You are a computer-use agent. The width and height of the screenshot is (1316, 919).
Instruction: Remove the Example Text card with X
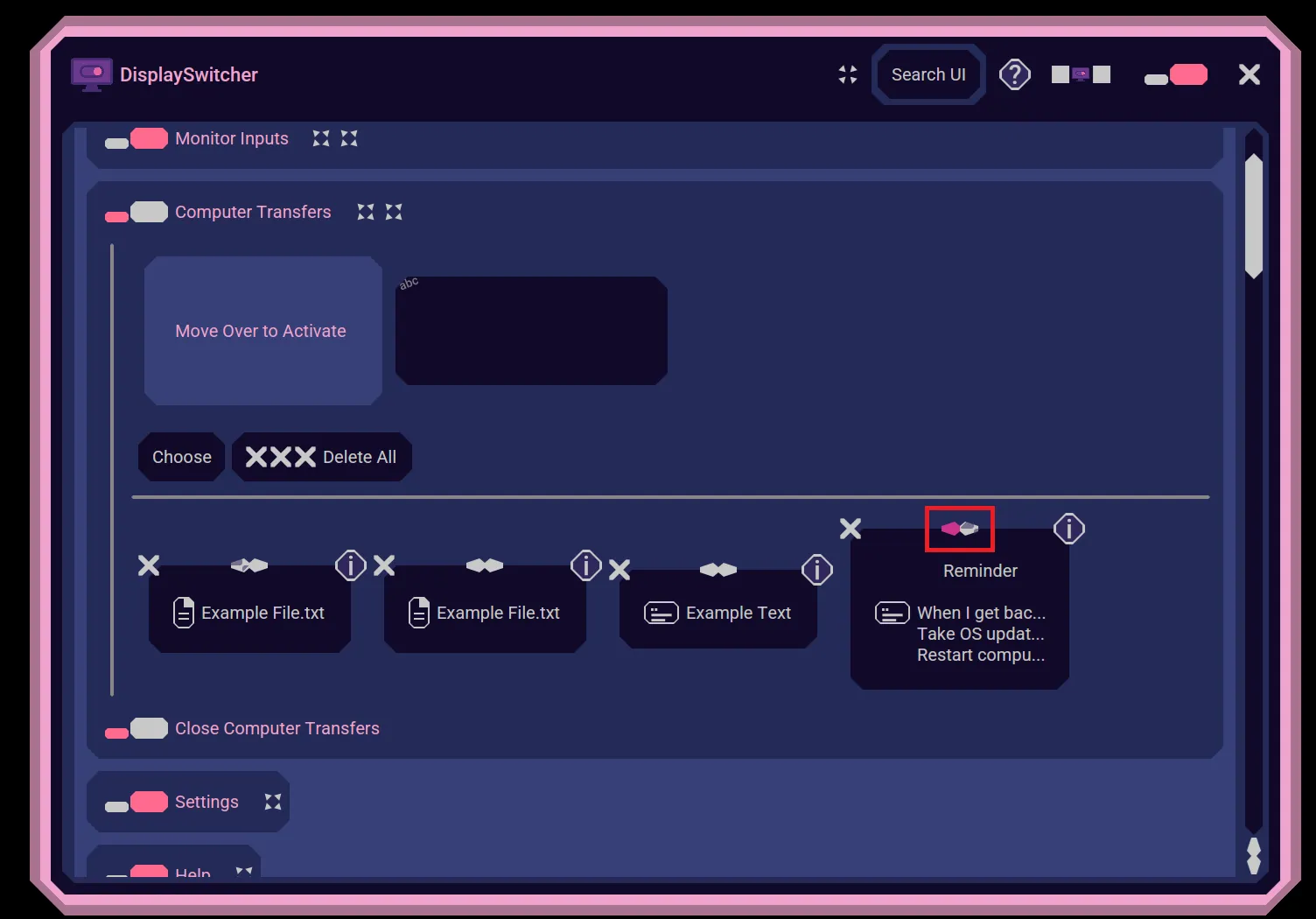click(619, 570)
